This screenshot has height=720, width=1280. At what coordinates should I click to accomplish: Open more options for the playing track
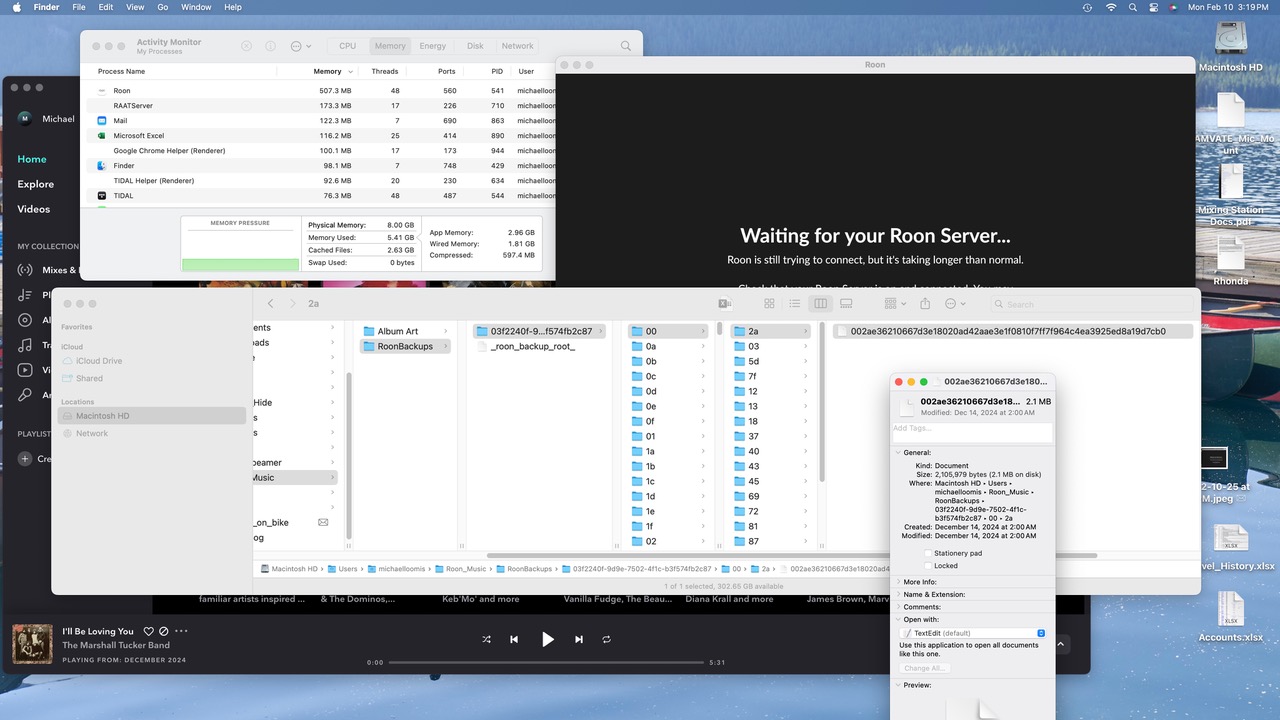(181, 631)
